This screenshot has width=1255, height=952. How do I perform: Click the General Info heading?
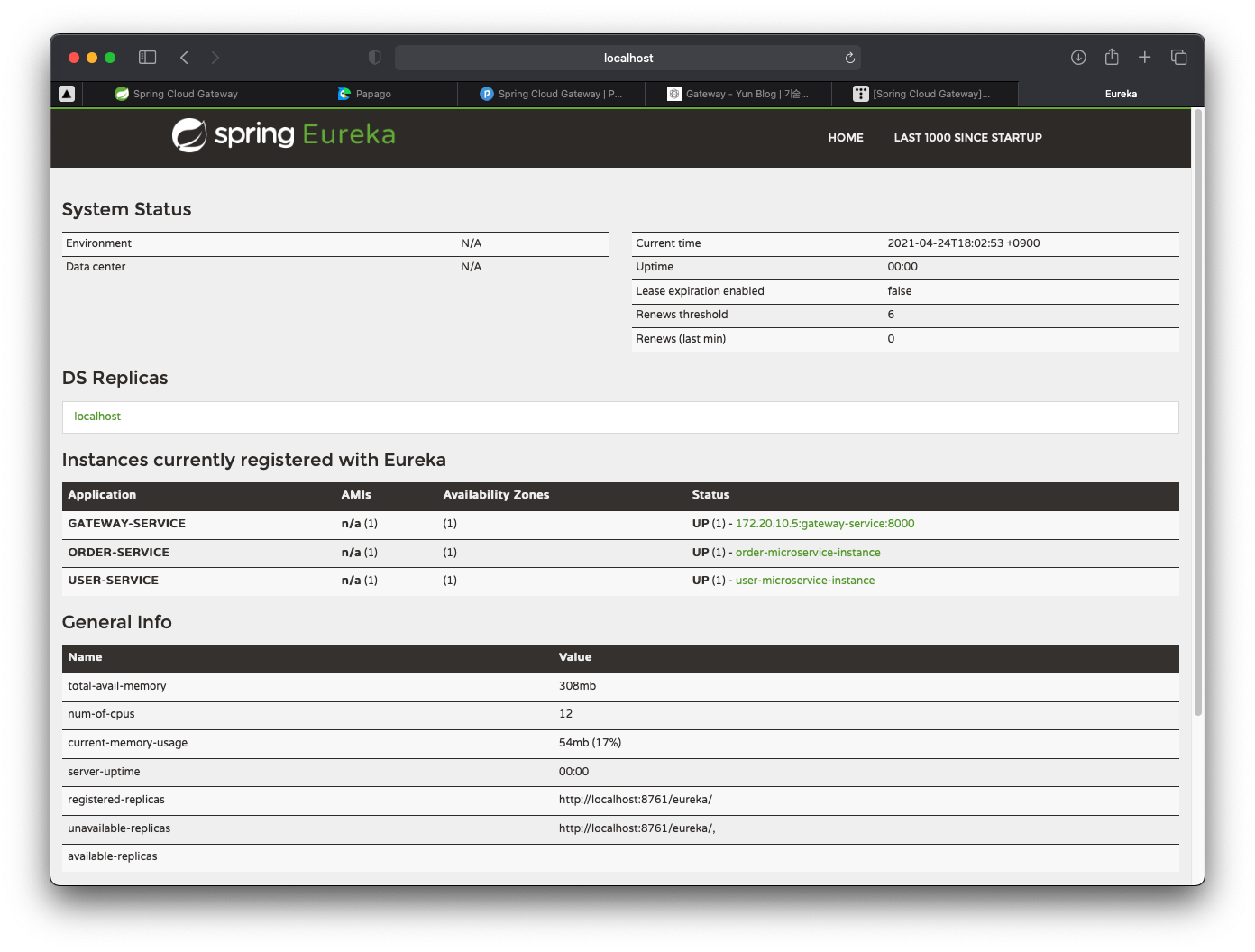tap(116, 622)
